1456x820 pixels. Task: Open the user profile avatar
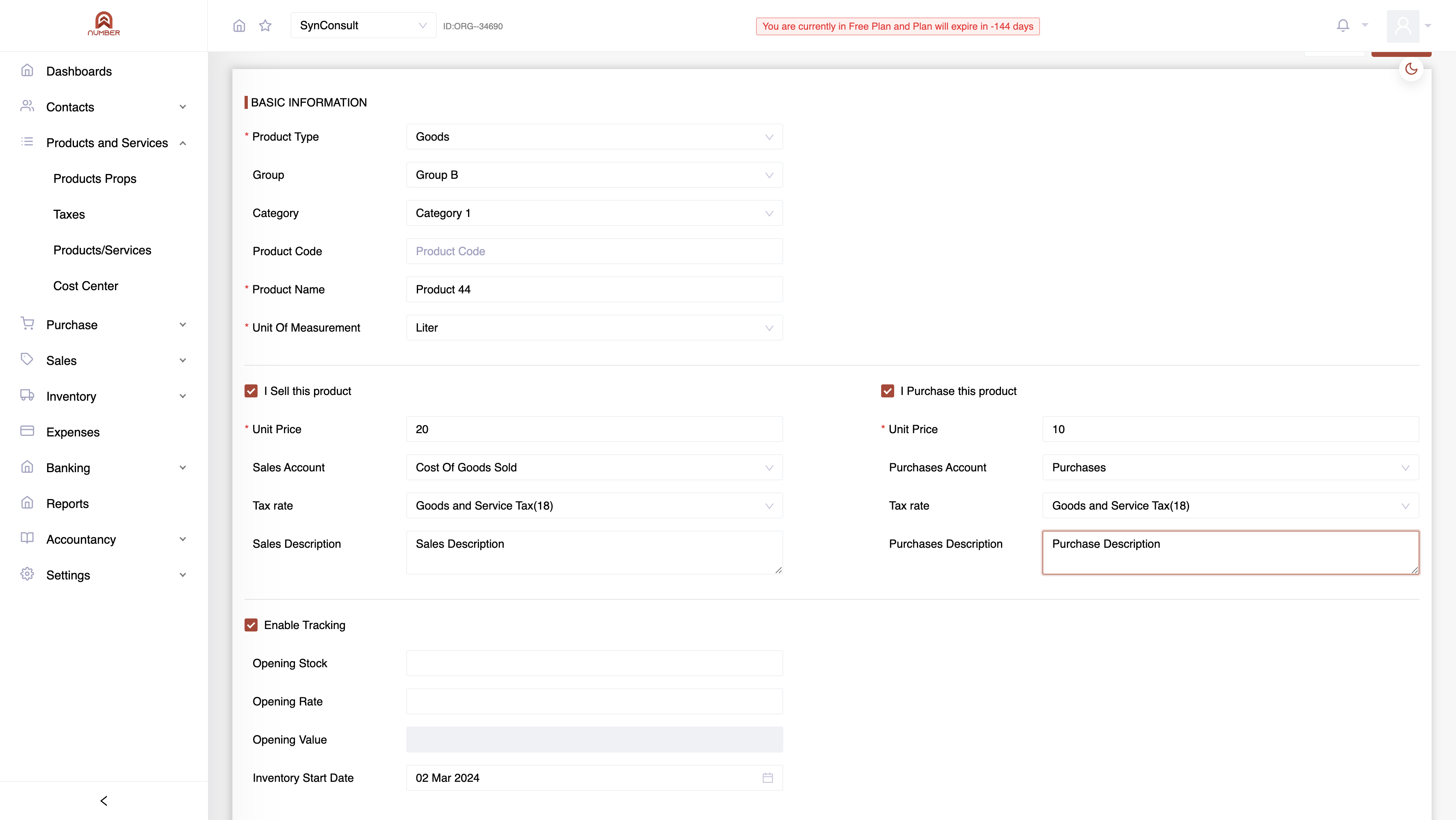(1403, 26)
